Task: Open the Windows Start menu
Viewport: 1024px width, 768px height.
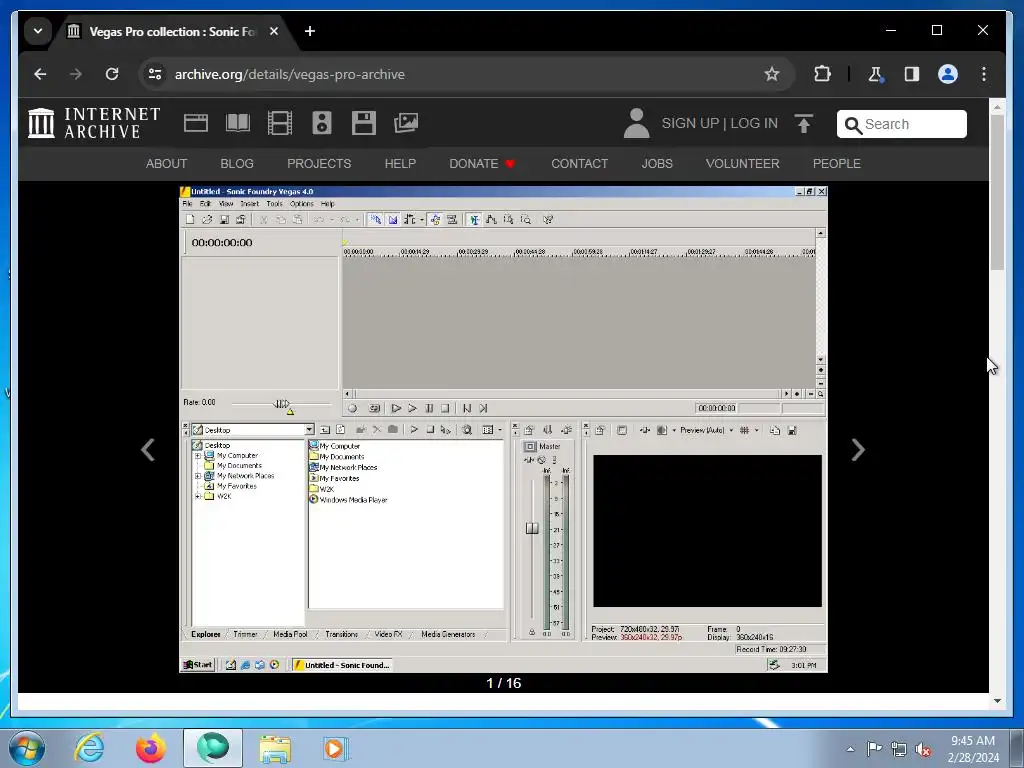Action: coord(27,748)
